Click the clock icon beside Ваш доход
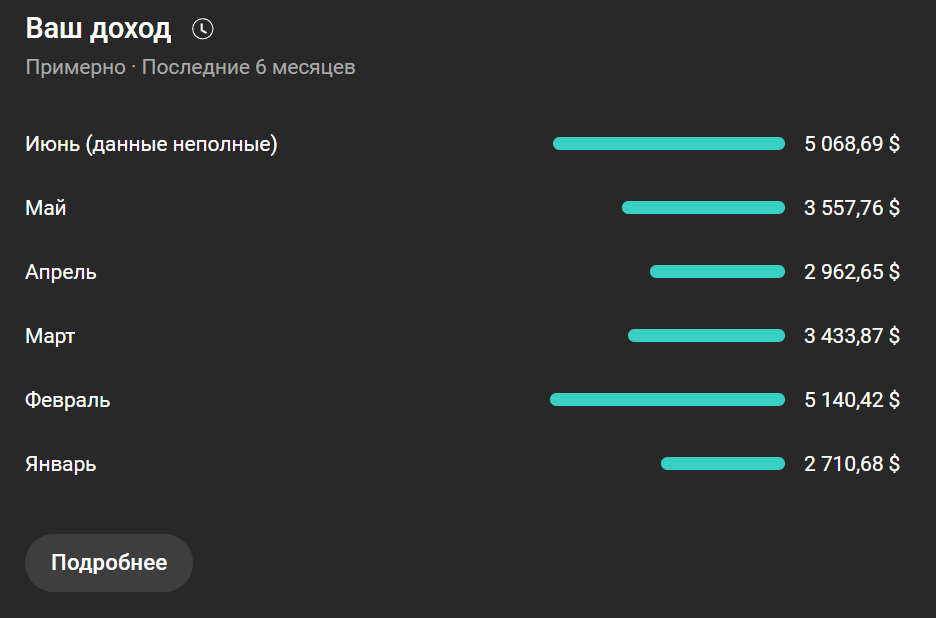The width and height of the screenshot is (936, 618). click(203, 29)
